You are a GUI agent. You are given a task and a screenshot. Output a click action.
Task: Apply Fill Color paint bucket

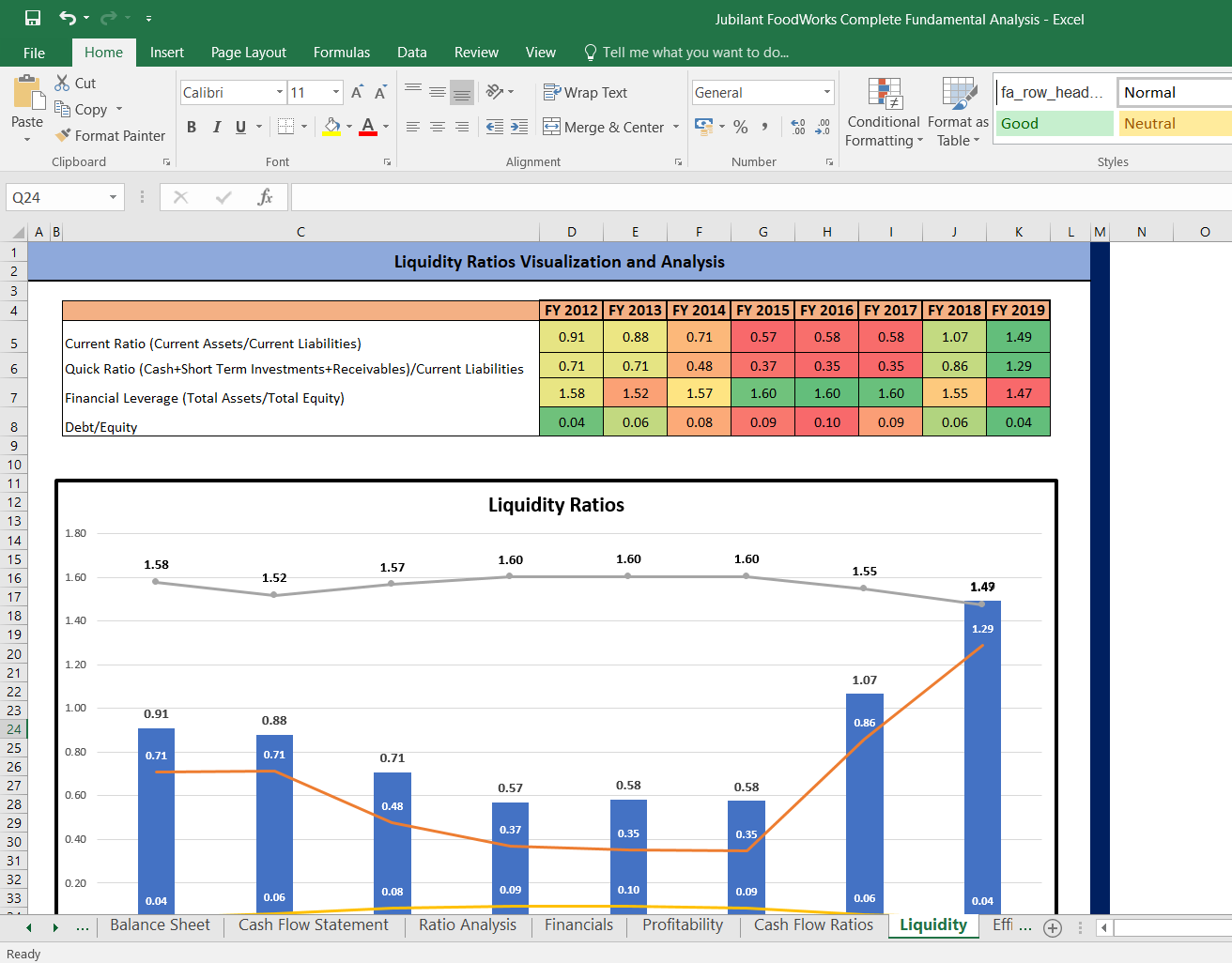pos(331,126)
